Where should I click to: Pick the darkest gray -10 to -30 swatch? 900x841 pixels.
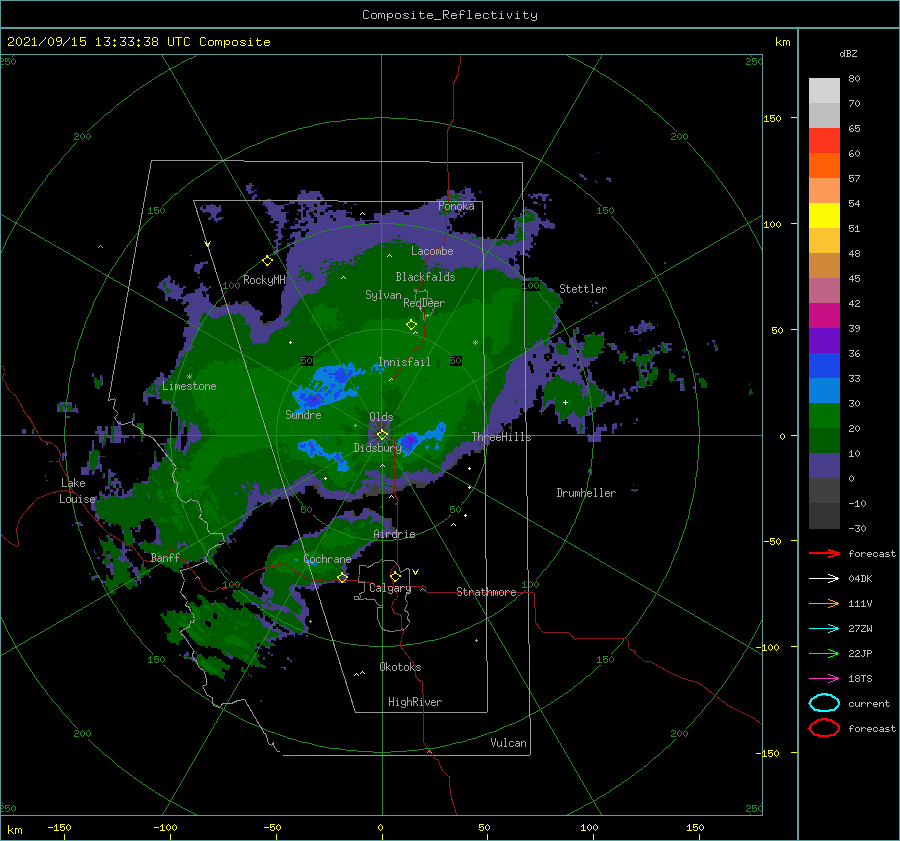point(824,516)
